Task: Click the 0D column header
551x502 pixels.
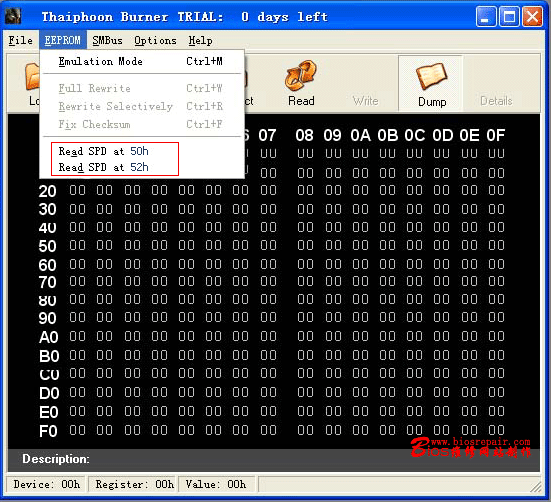Action: point(442,135)
